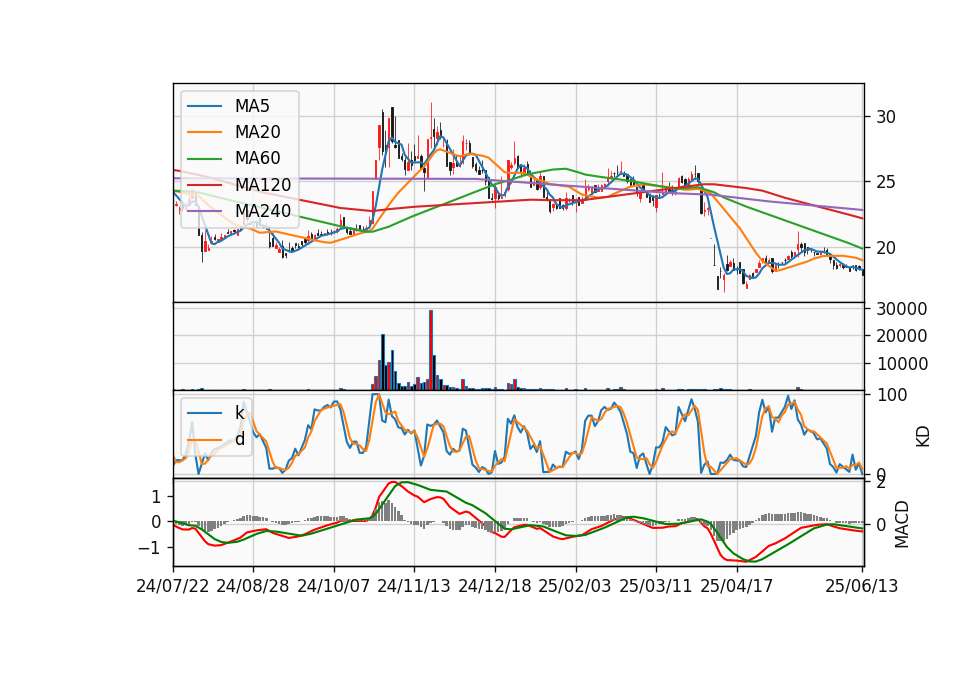Click the k legend label in KD panel
The height and width of the screenshot is (690, 960).
click(x=239, y=413)
